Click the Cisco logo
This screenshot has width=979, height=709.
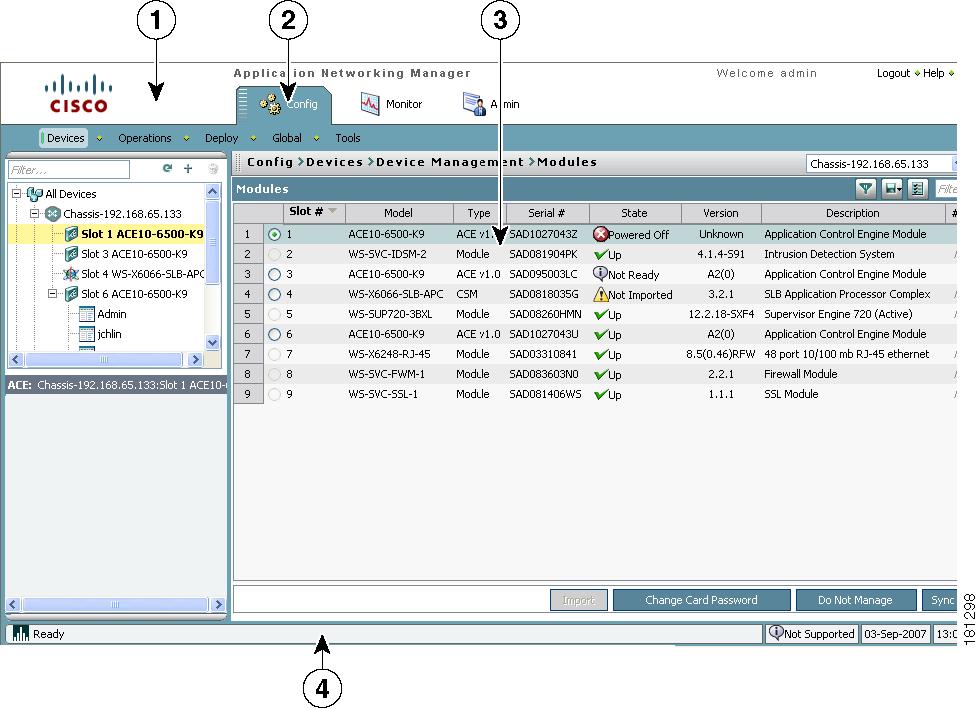click(79, 94)
